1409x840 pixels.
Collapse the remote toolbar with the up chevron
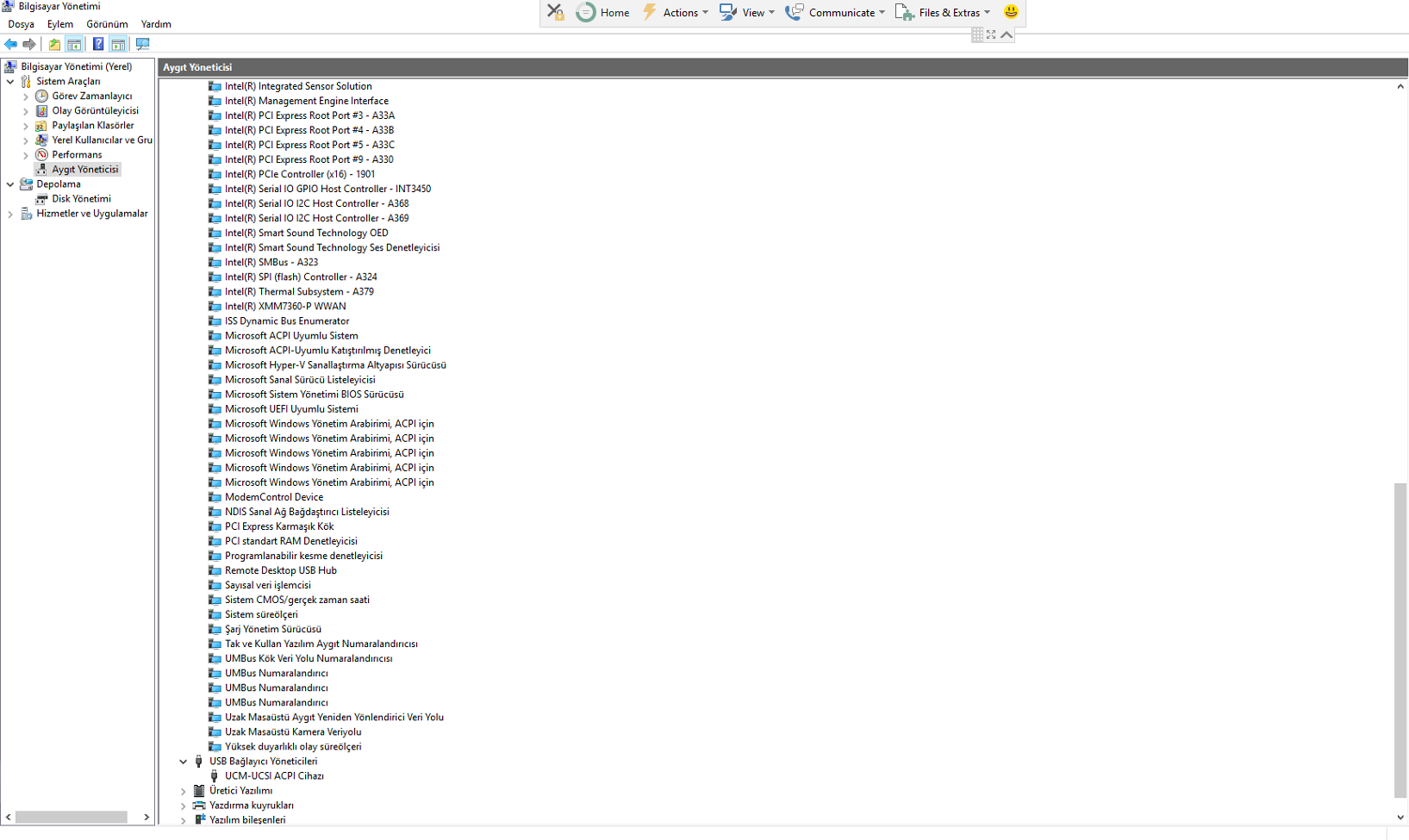pos(1007,34)
